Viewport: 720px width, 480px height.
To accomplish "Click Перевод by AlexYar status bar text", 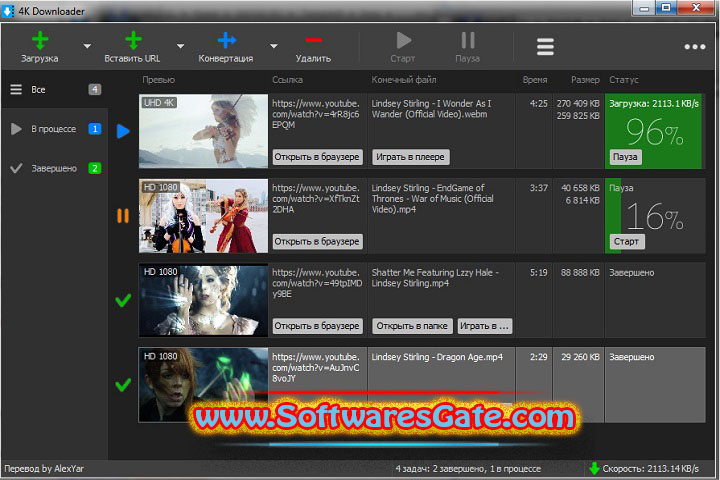I will pos(44,469).
